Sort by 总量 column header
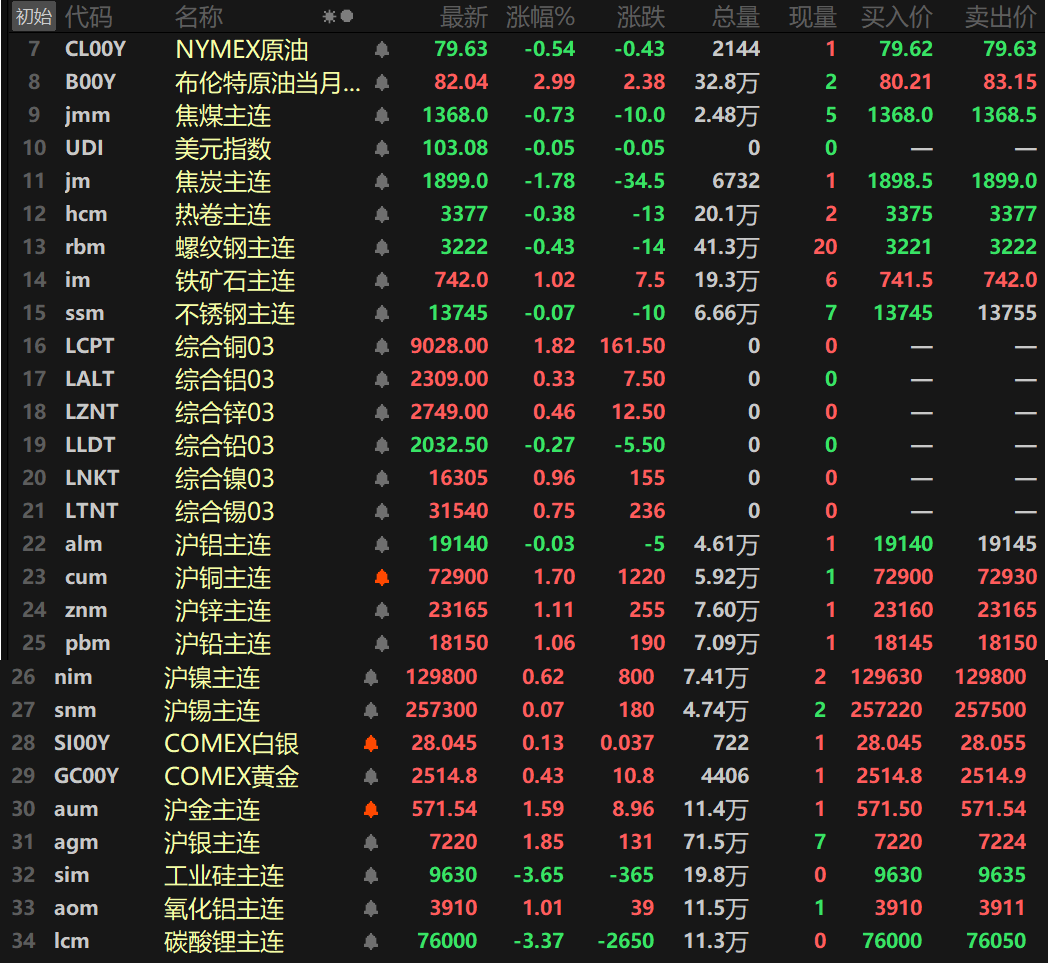The image size is (1048, 963). click(736, 17)
